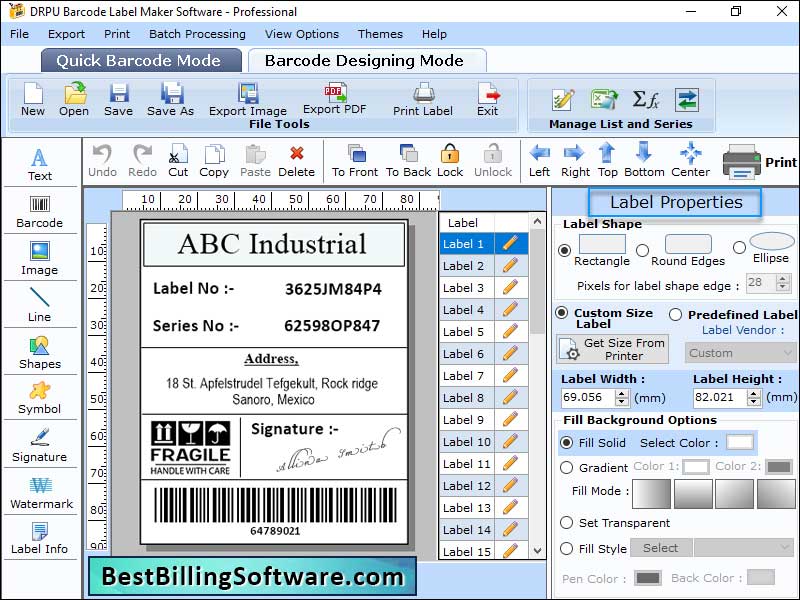Viewport: 800px width, 600px height.
Task: Center the selected object
Action: coord(690,160)
